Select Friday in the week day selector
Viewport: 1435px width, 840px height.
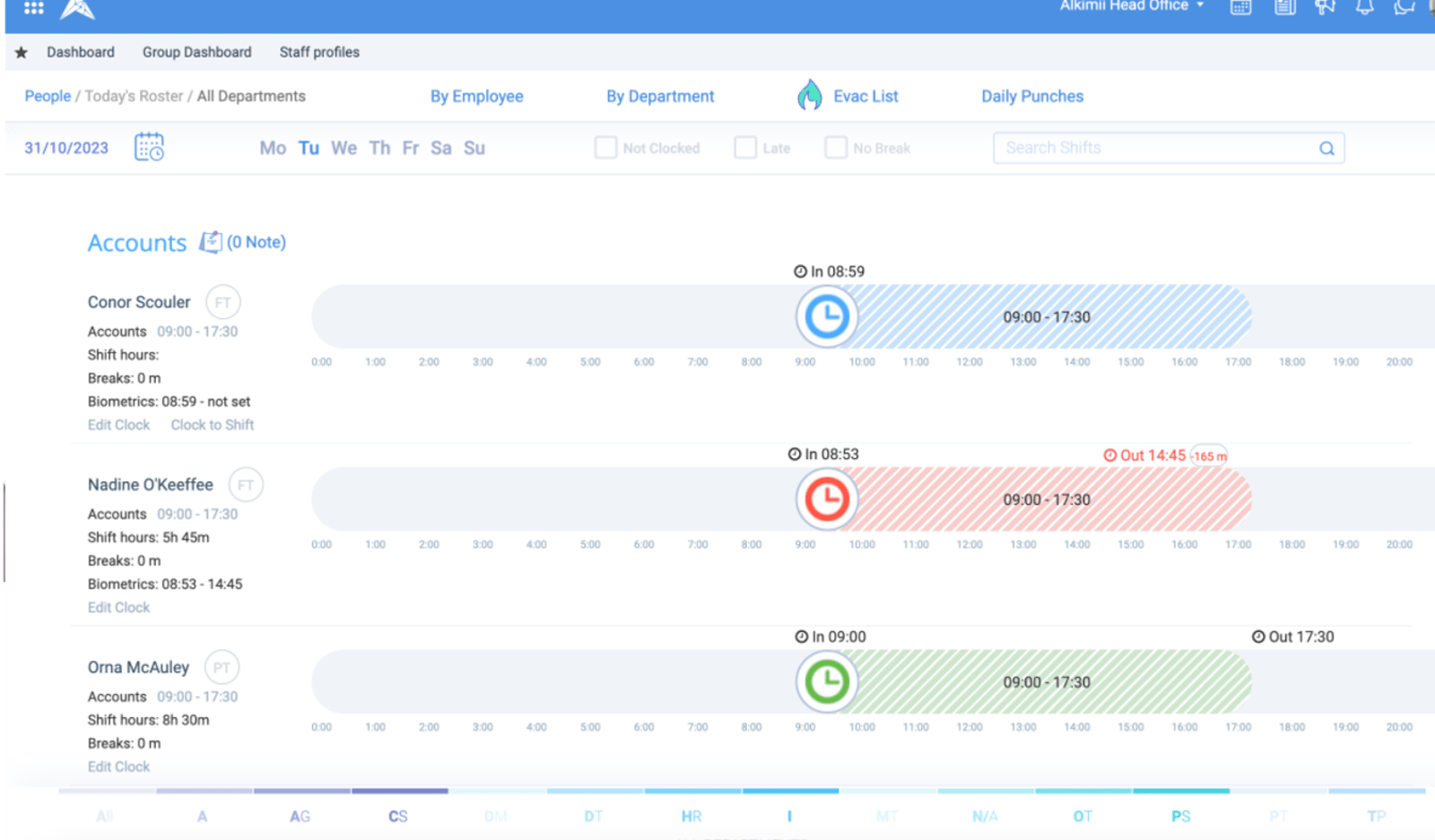410,148
